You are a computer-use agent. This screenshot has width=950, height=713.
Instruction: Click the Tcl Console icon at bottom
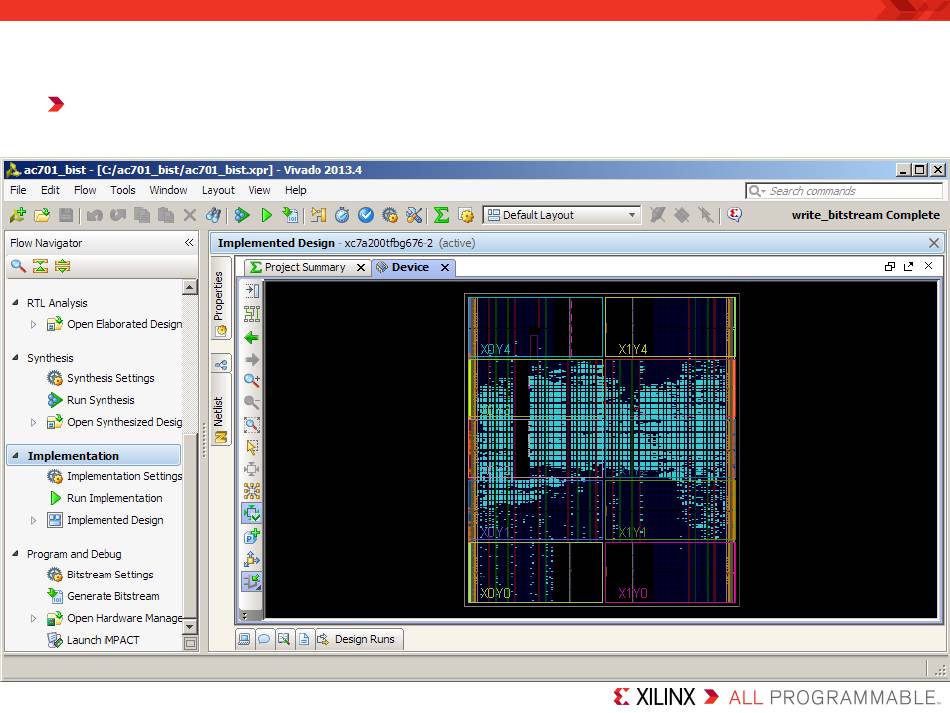coord(244,639)
